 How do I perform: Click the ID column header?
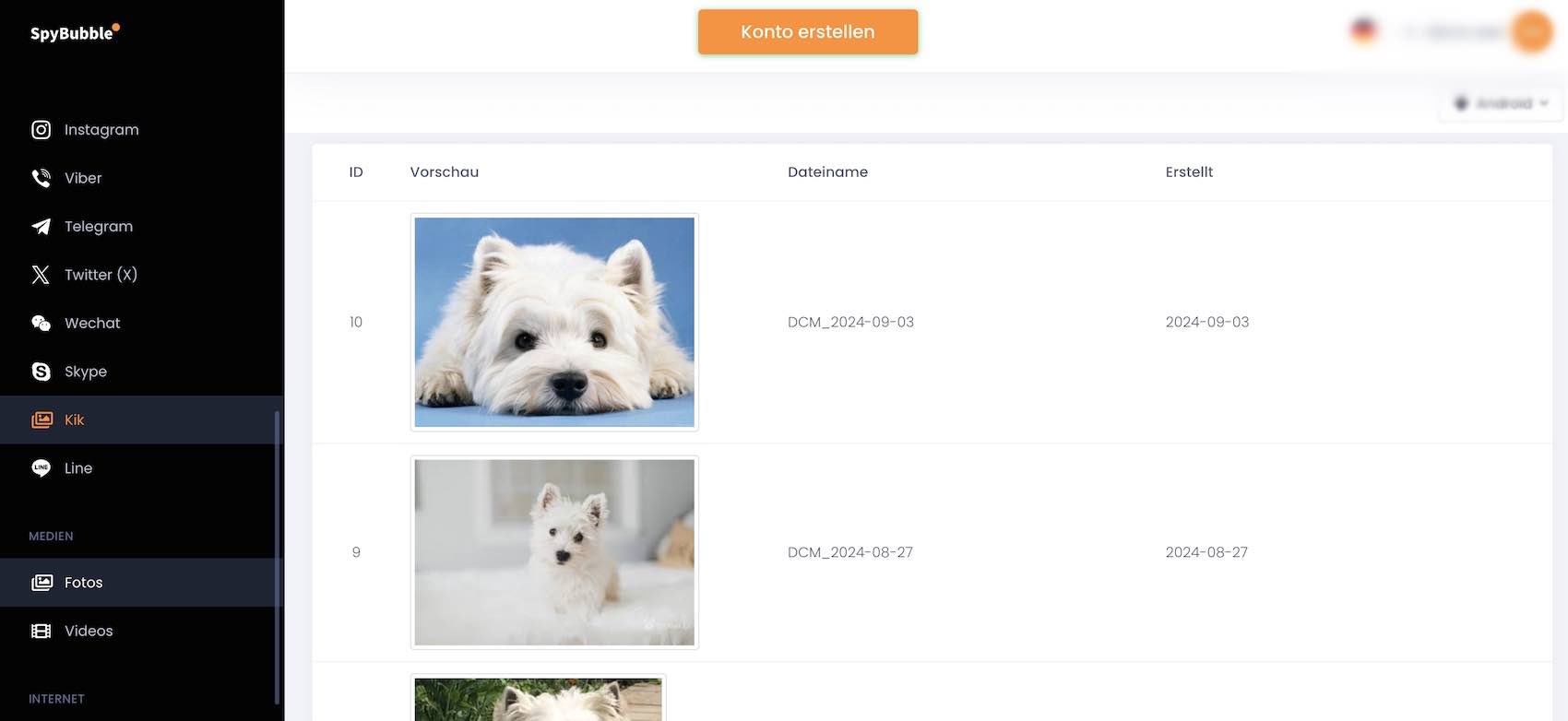(356, 172)
